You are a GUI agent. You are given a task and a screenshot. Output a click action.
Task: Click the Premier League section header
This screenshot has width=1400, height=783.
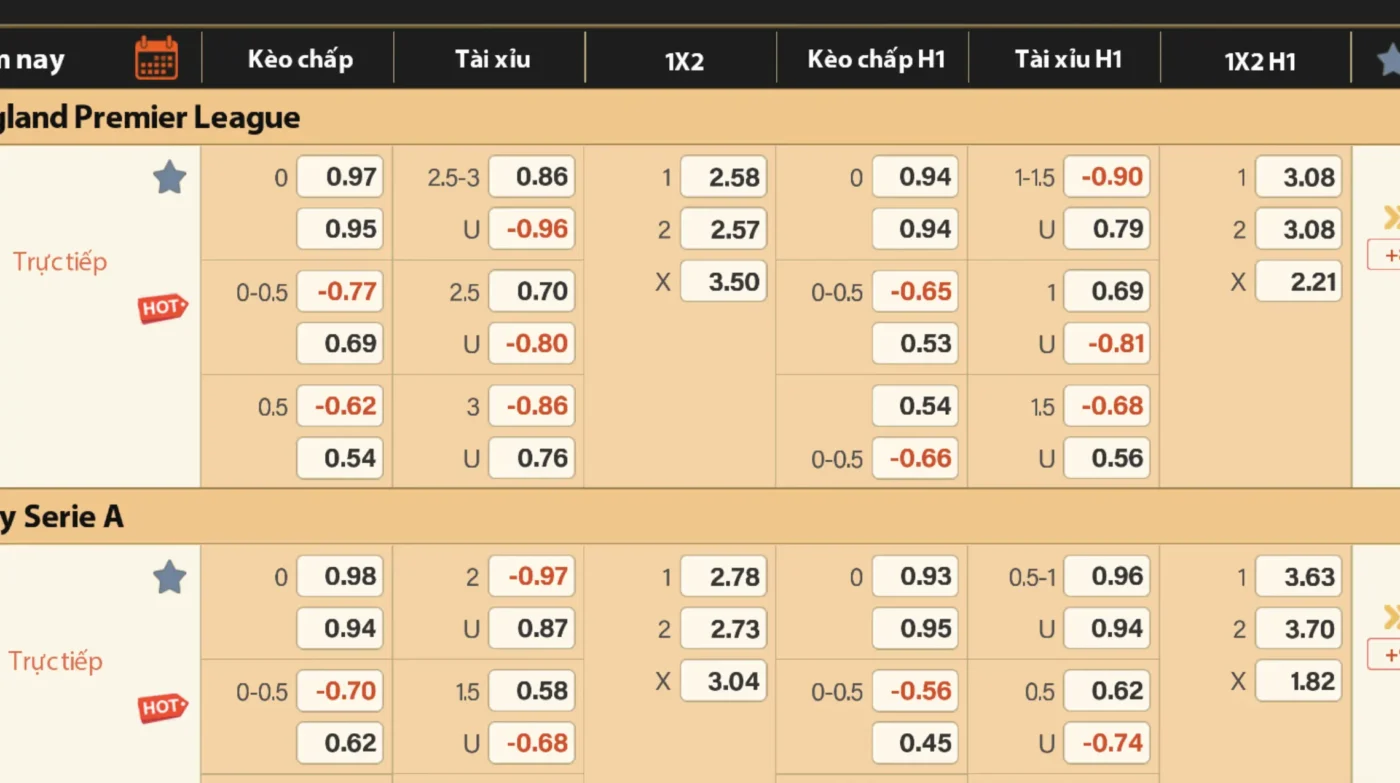pos(700,117)
